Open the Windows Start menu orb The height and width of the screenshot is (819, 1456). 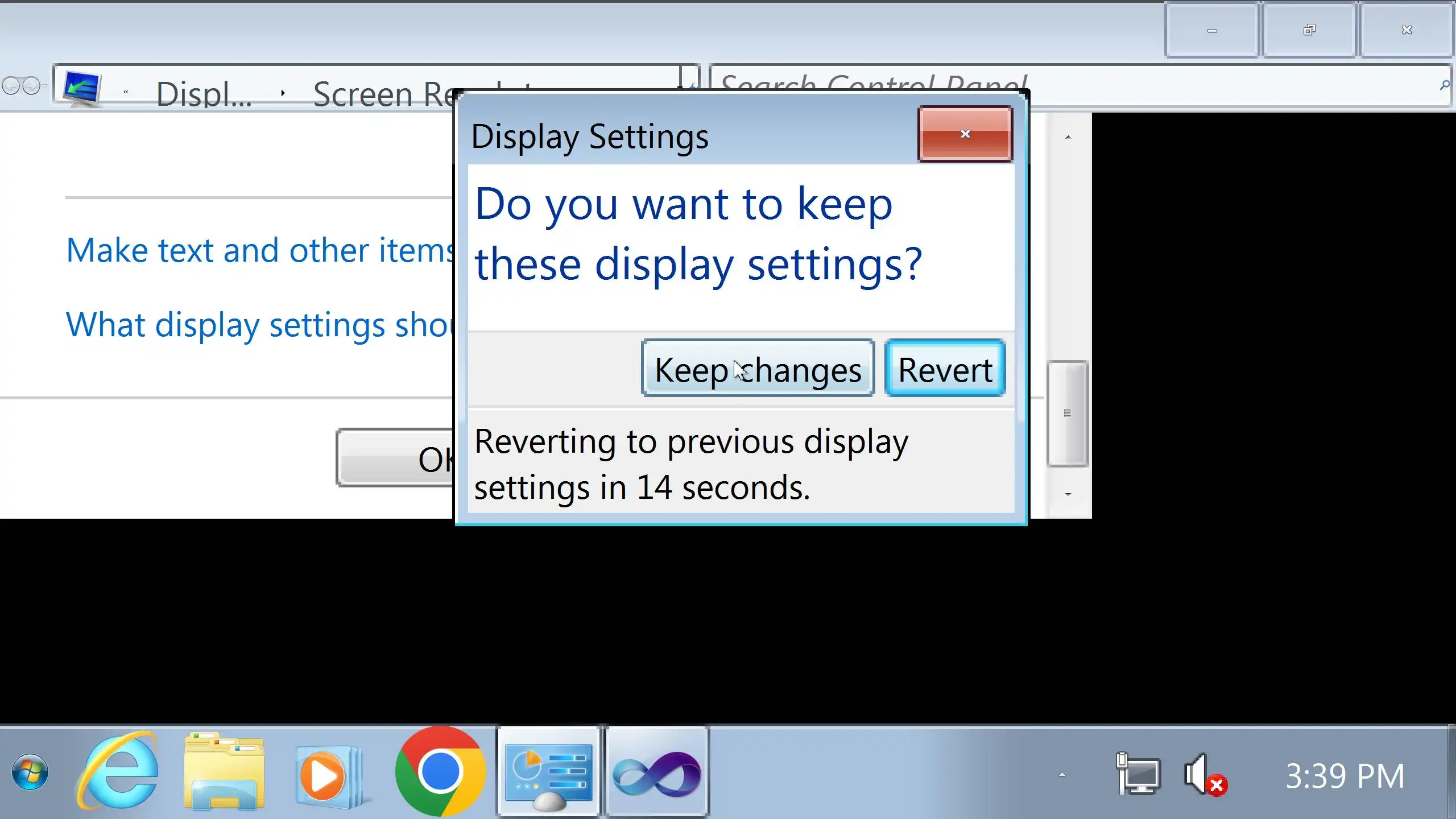pos(30,772)
